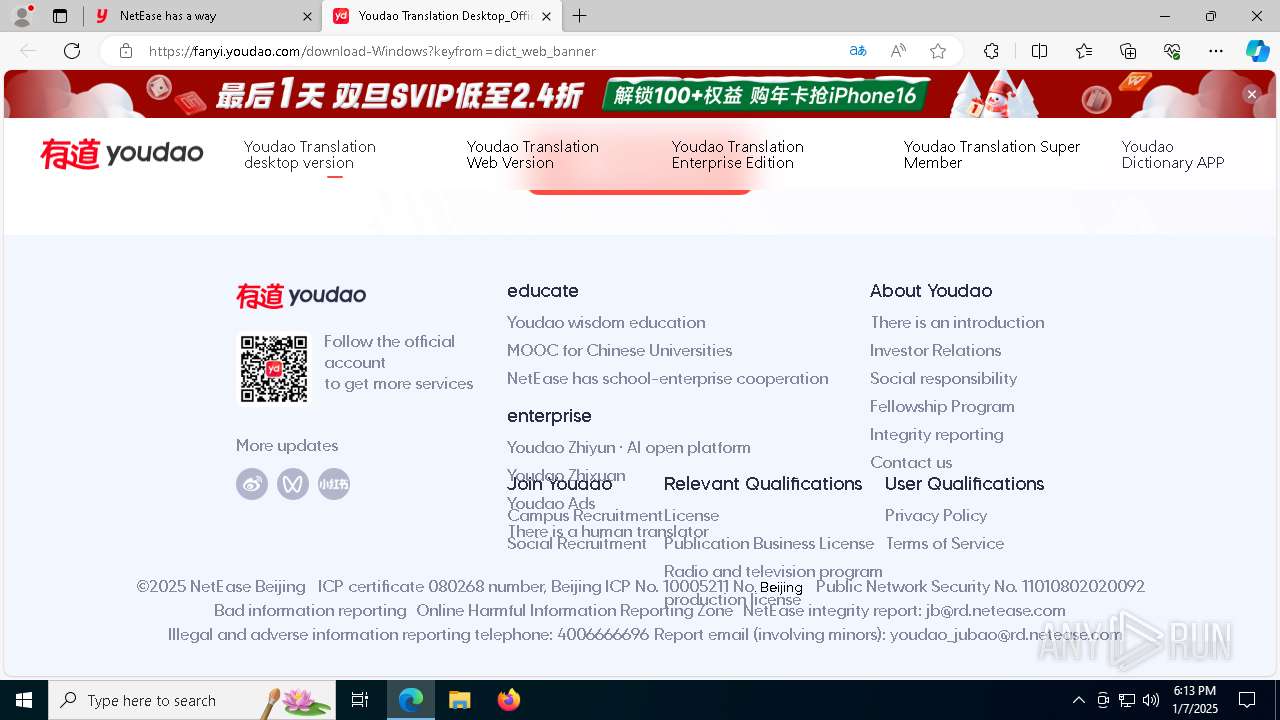
Task: Open Youdao Translation desktop version menu
Action: [310, 154]
